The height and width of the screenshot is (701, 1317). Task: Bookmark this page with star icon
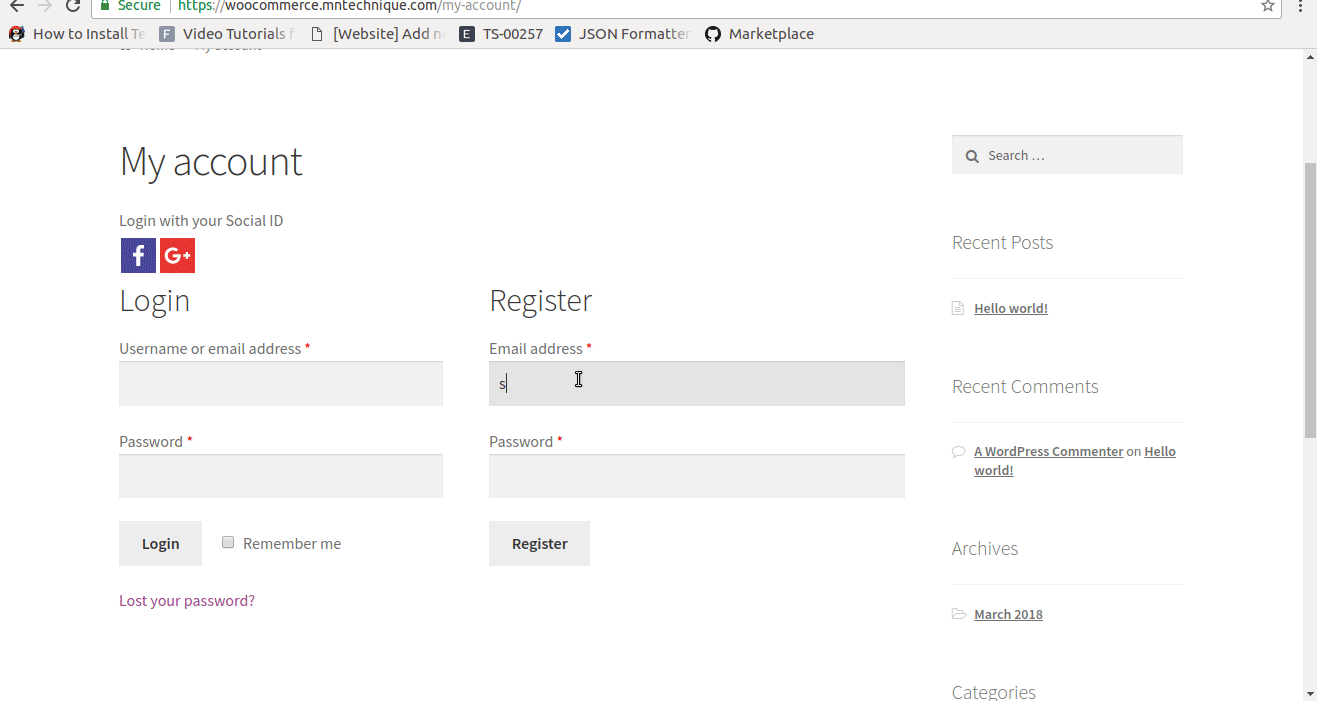click(1268, 6)
